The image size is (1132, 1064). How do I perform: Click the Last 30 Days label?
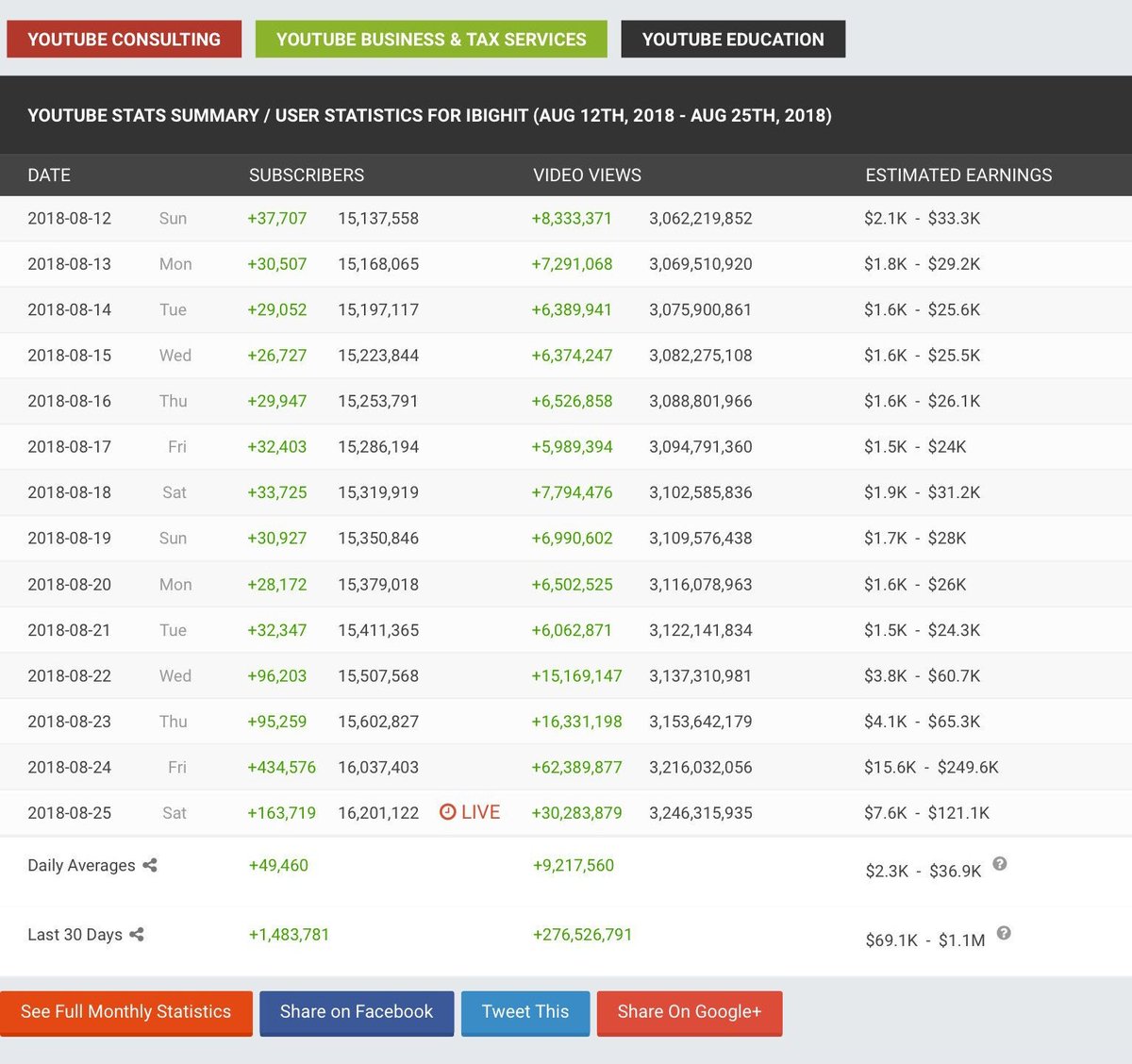(75, 935)
